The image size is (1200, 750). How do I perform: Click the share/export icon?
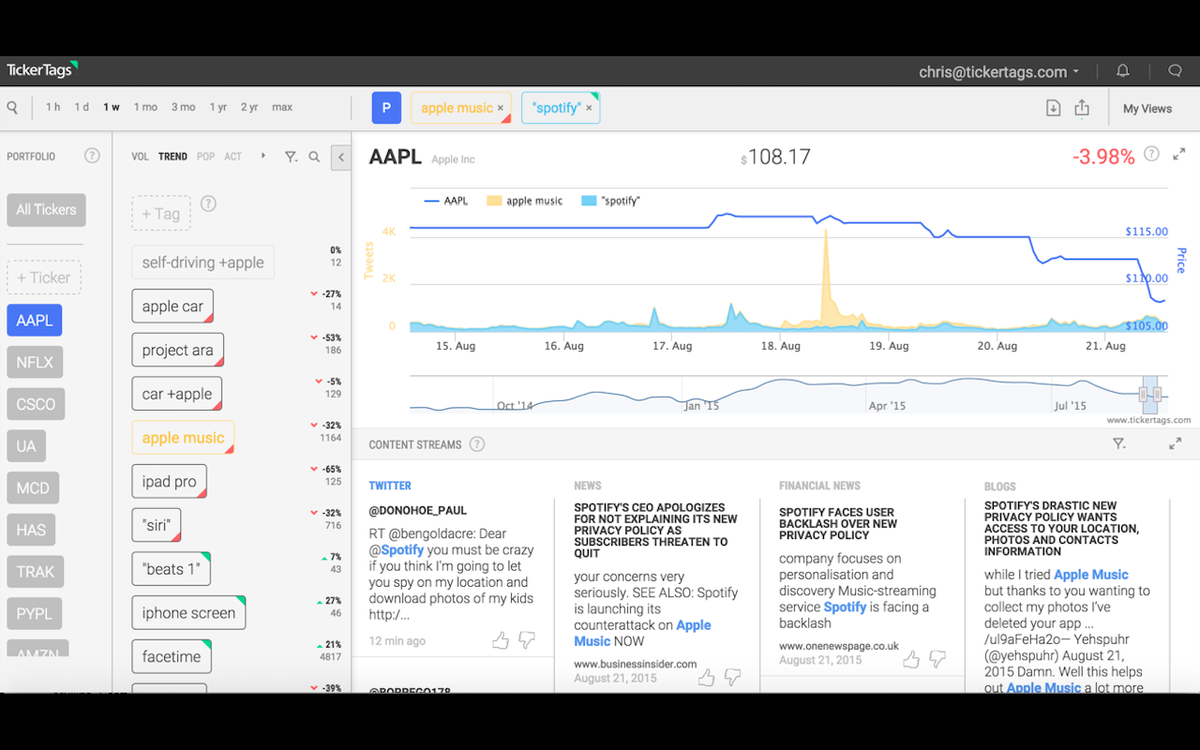1081,108
